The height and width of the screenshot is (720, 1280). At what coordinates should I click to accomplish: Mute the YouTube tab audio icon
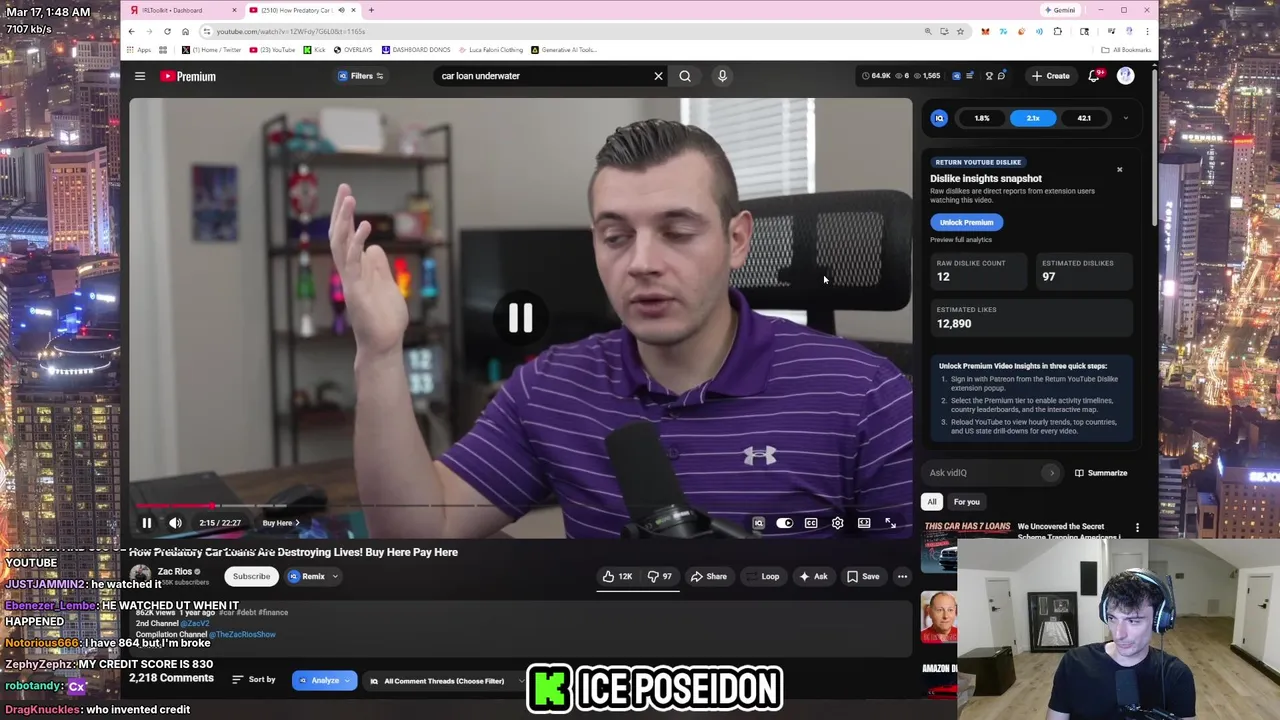[x=341, y=10]
